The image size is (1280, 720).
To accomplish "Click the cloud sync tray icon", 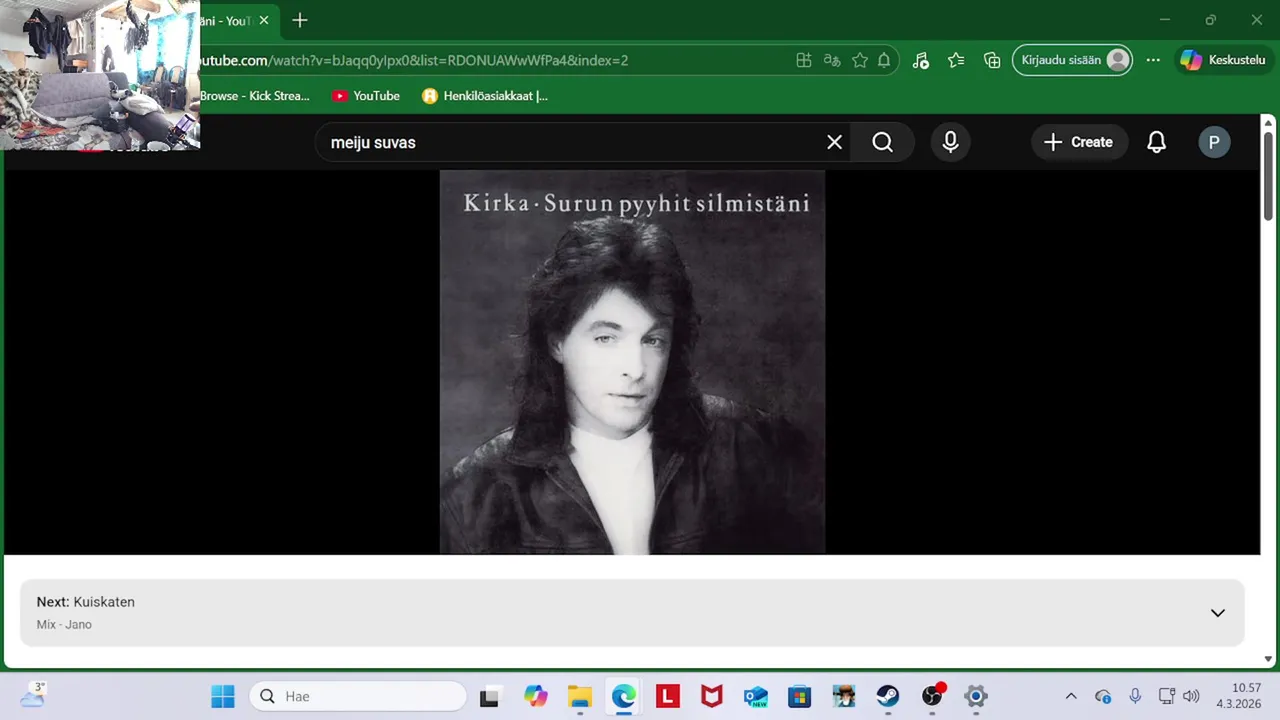I will [1103, 697].
